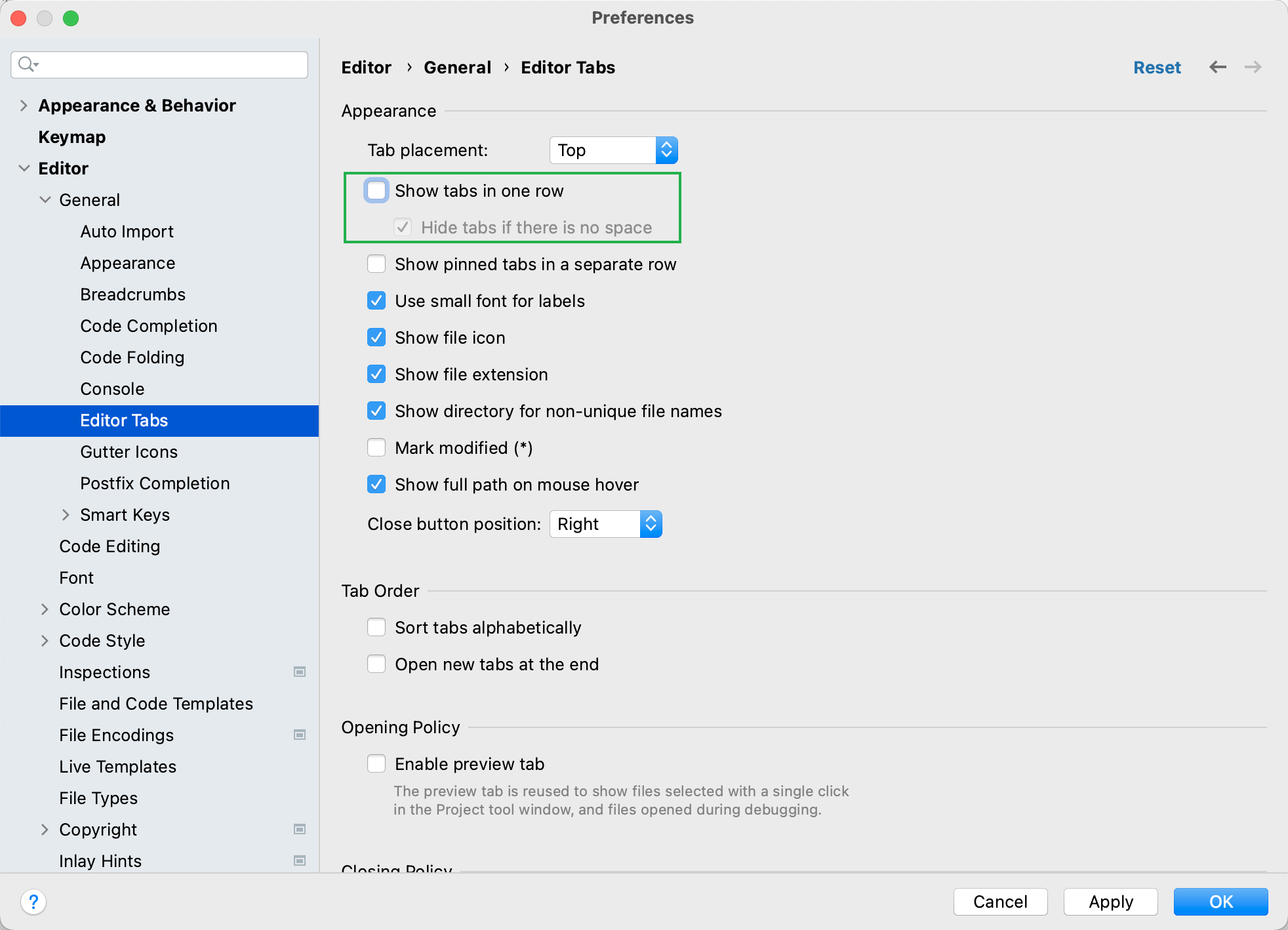Open Close button position dropdown
The height and width of the screenshot is (930, 1288).
[x=605, y=524]
